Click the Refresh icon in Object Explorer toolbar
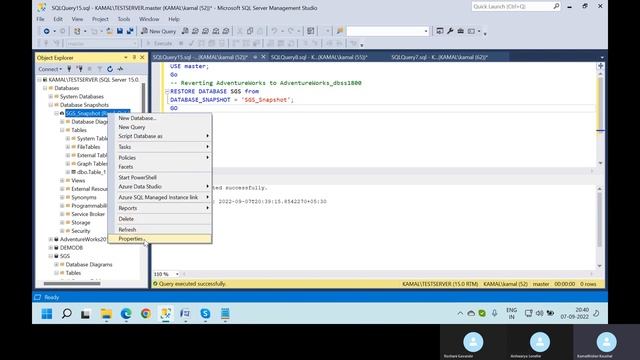Image resolution: width=640 pixels, height=360 pixels. pyautogui.click(x=110, y=69)
